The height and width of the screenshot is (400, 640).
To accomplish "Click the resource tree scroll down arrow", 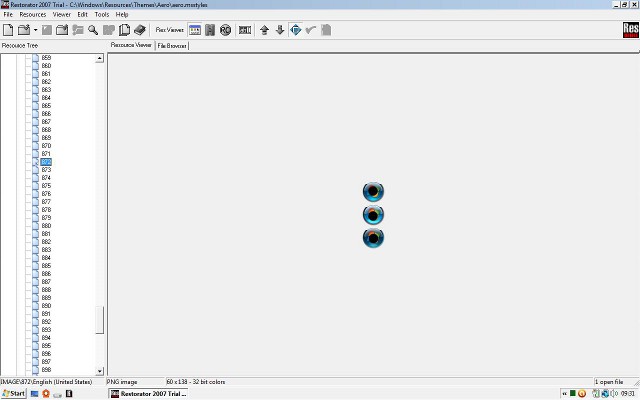I will tap(100, 371).
